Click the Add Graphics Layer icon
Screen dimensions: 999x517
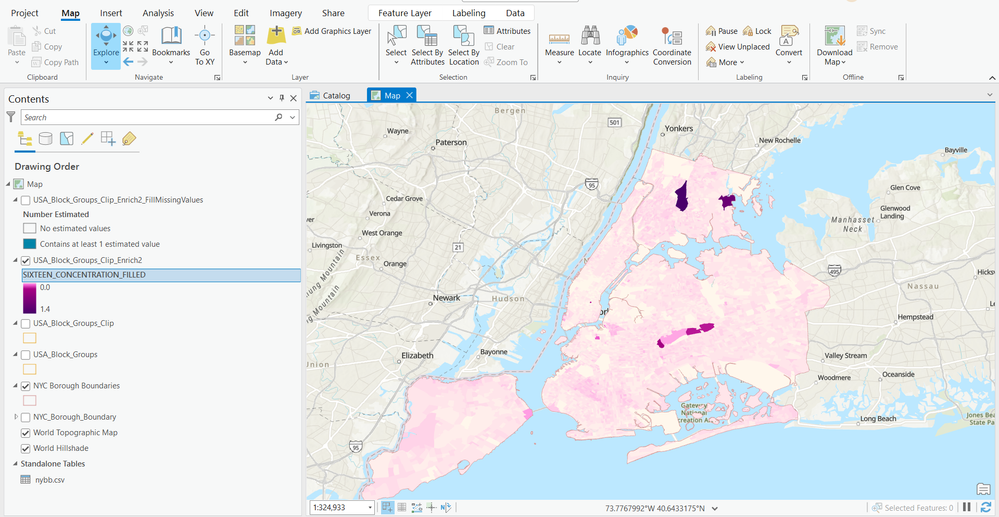click(x=297, y=31)
